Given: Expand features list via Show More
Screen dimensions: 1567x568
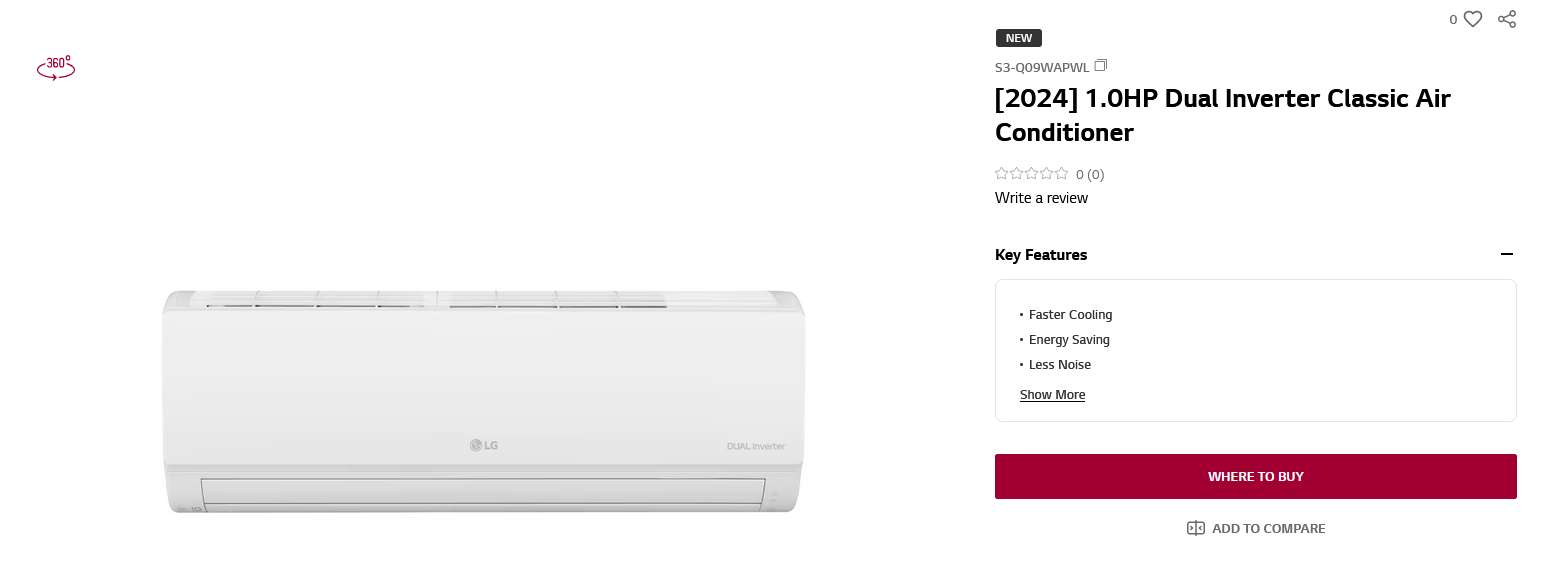Looking at the screenshot, I should pos(1052,395).
